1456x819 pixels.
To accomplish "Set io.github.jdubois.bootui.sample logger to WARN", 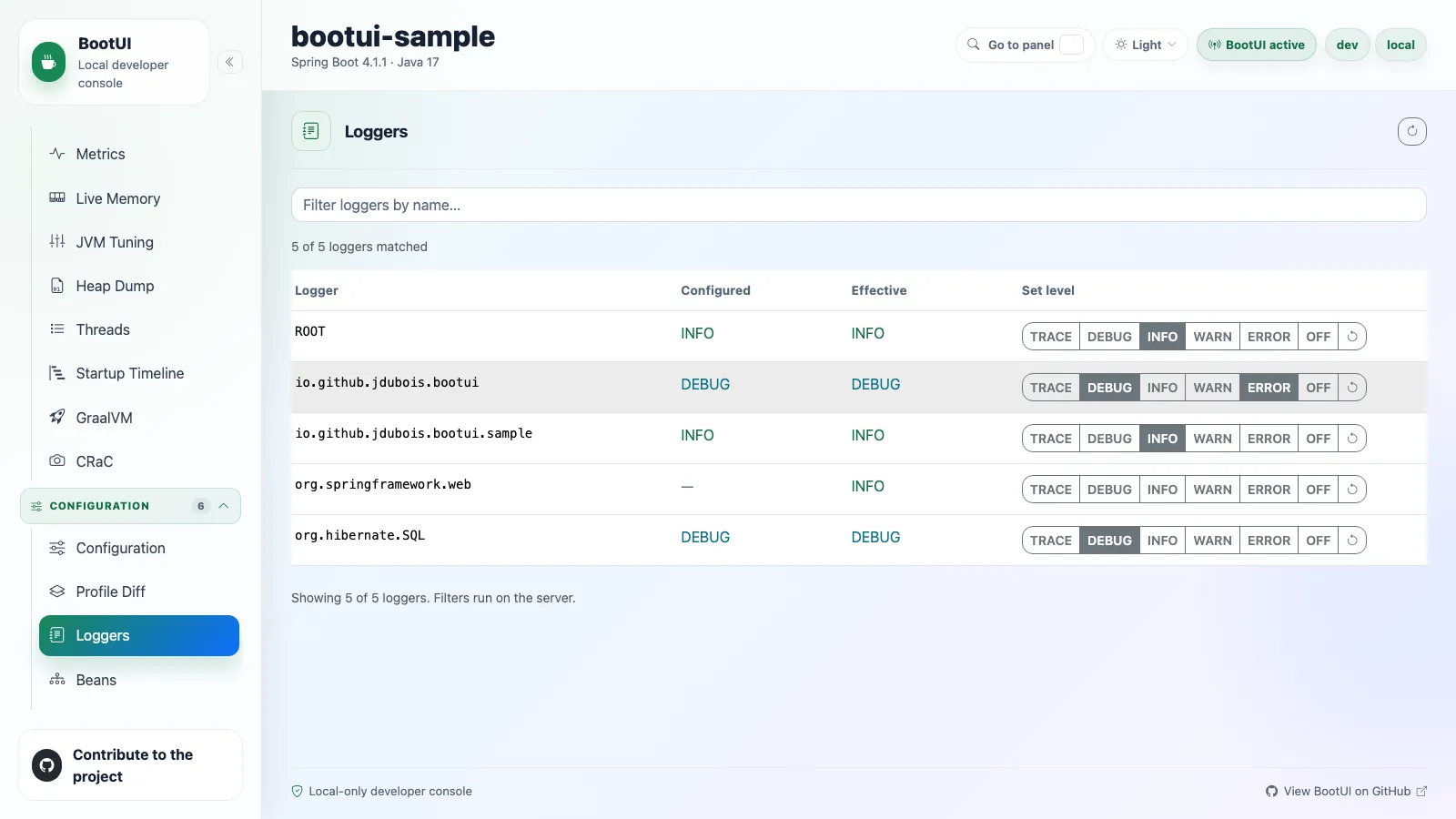I will point(1212,439).
